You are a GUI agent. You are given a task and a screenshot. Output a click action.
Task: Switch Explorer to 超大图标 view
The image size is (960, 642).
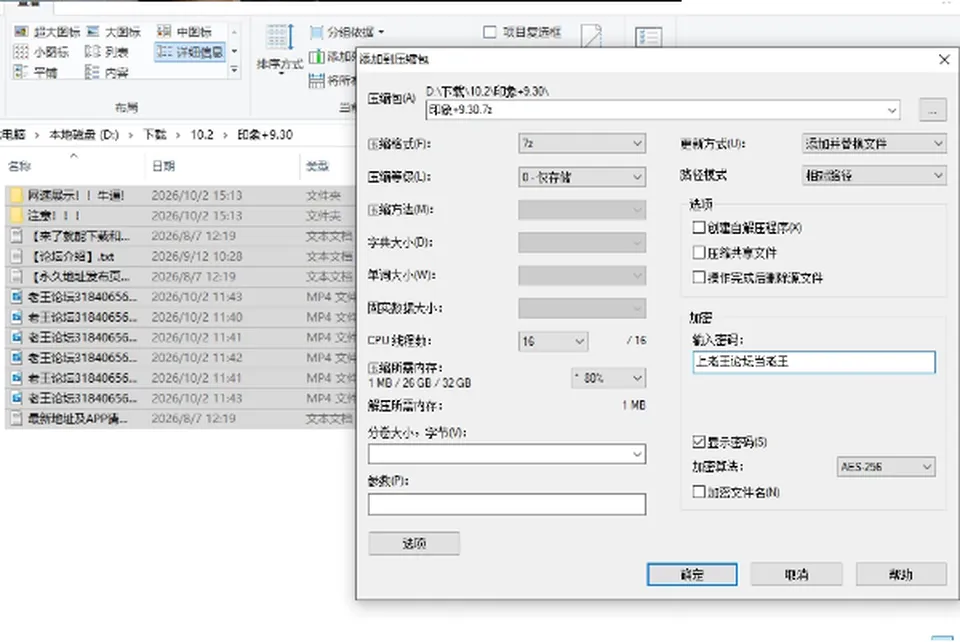tap(47, 31)
